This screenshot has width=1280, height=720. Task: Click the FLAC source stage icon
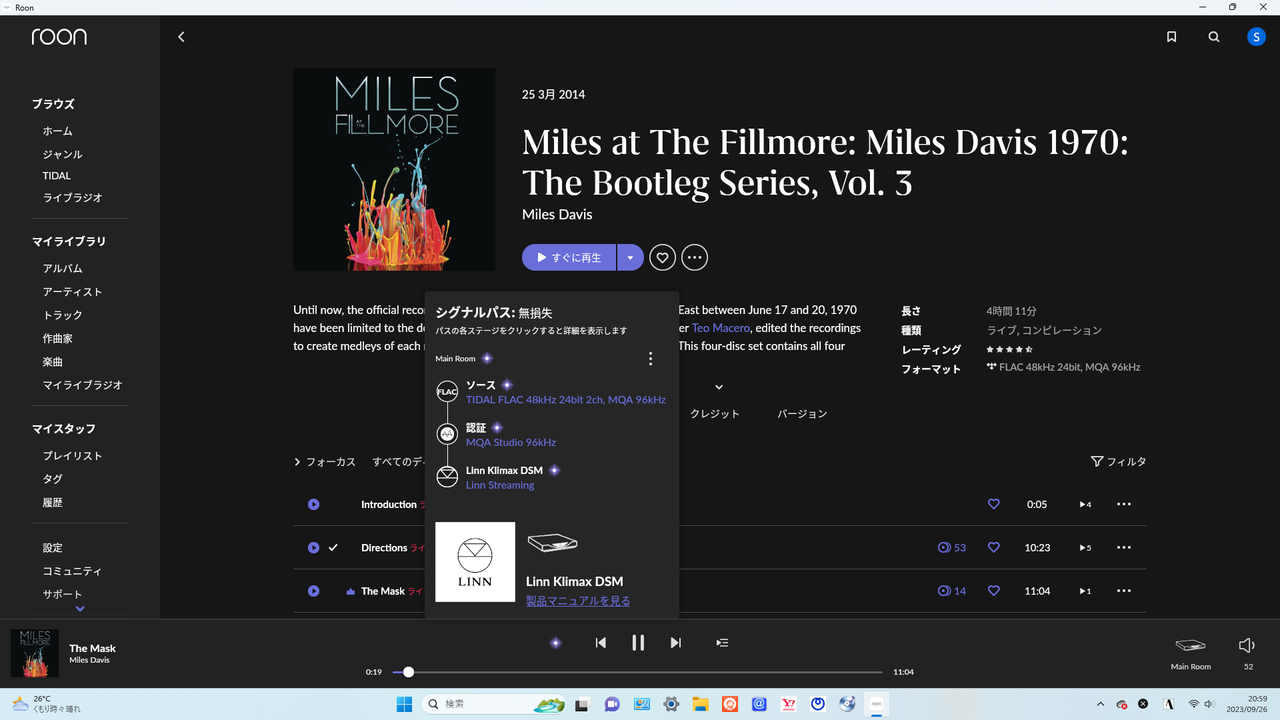coord(447,392)
